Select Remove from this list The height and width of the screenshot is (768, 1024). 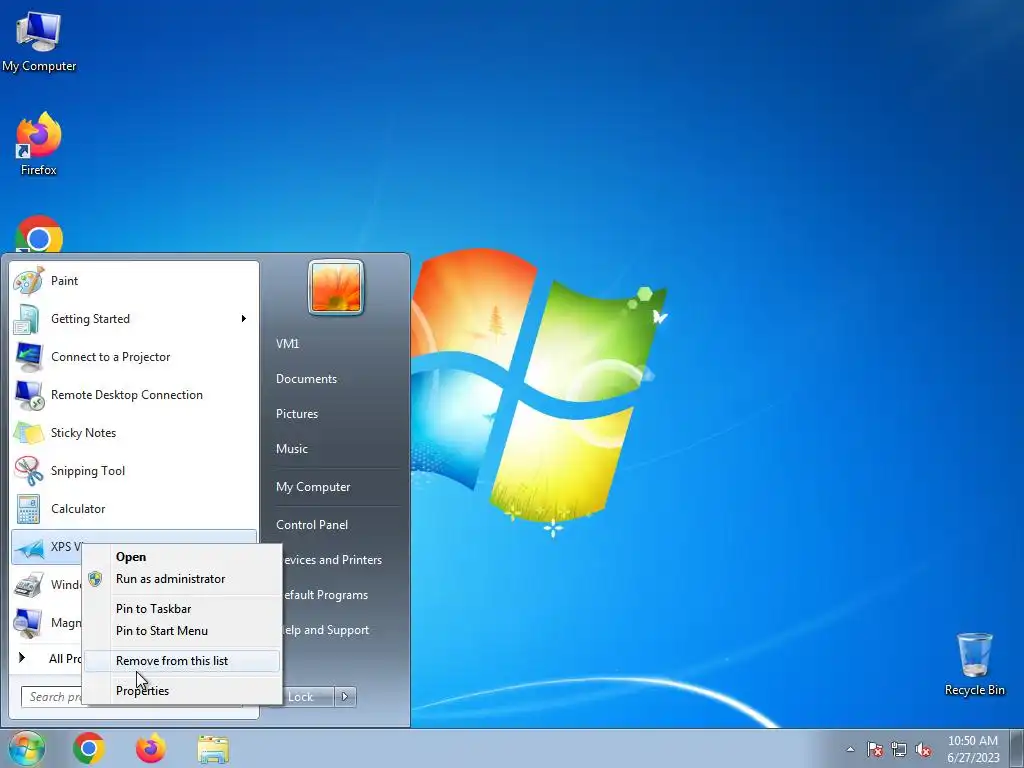(182, 661)
